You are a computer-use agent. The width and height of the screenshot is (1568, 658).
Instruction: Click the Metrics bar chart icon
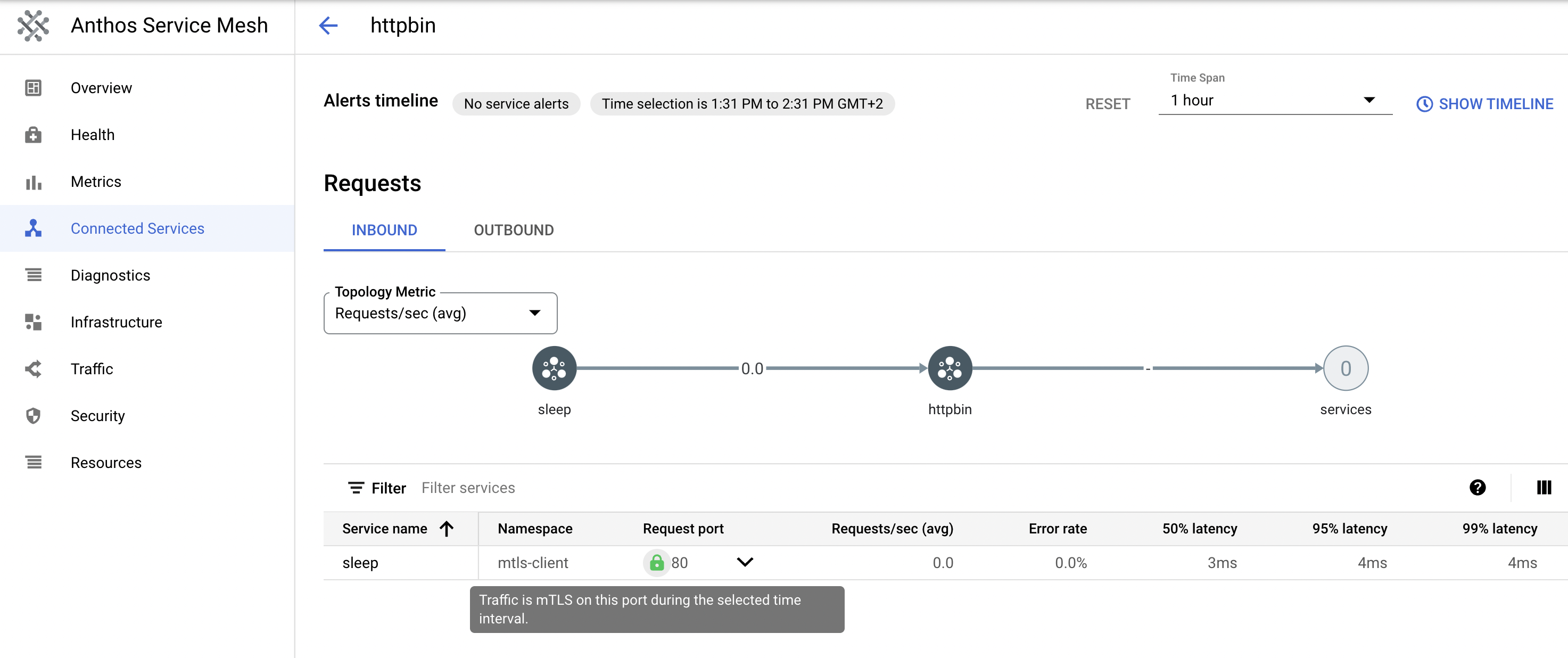point(34,182)
